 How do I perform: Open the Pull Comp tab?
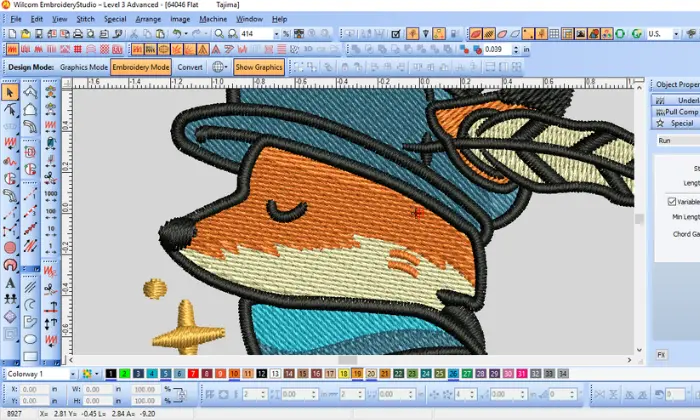tap(676, 112)
